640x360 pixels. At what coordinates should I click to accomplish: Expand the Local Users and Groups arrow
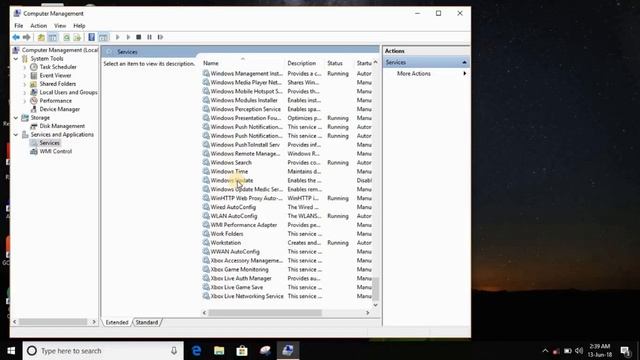coord(25,93)
